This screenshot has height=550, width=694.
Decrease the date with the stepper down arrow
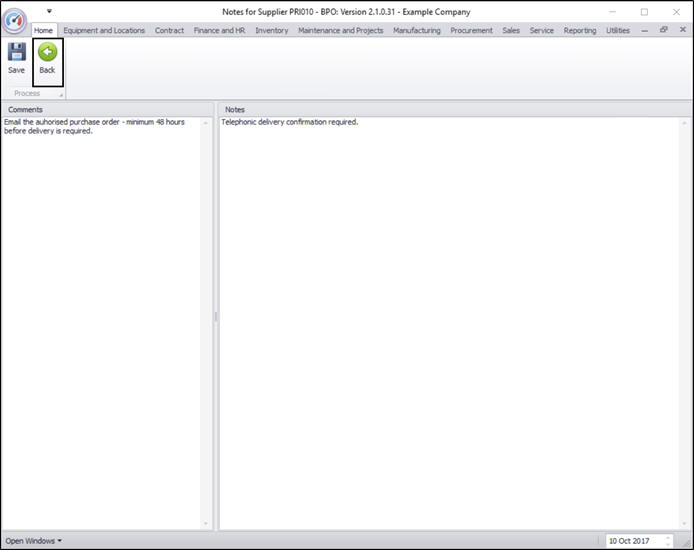tap(668, 544)
